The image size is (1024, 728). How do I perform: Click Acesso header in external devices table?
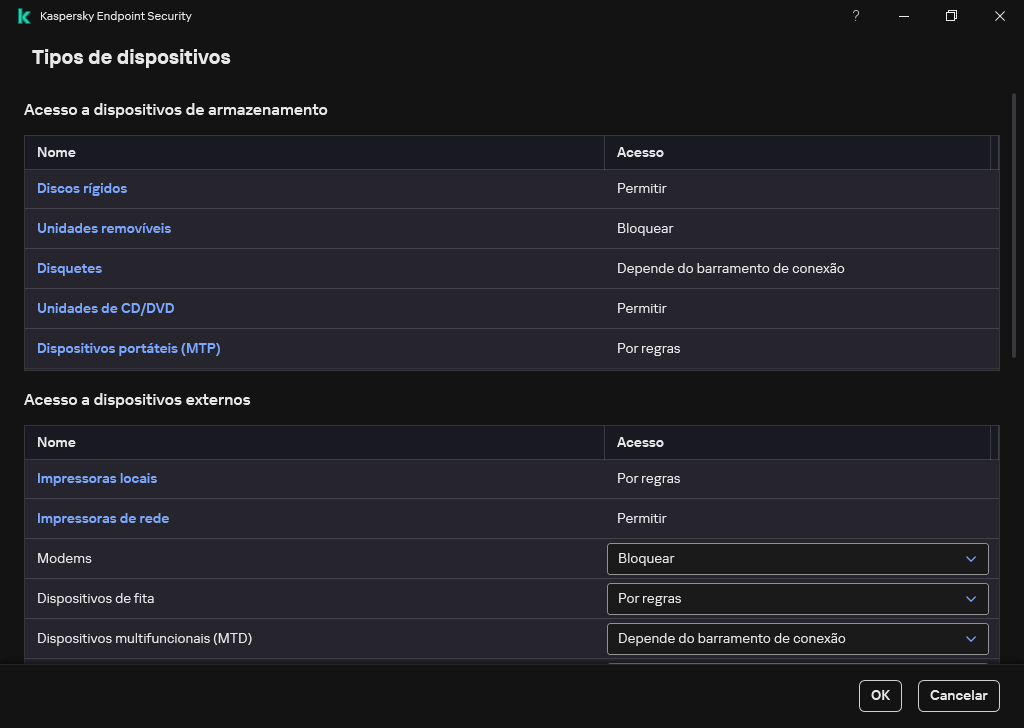click(640, 442)
